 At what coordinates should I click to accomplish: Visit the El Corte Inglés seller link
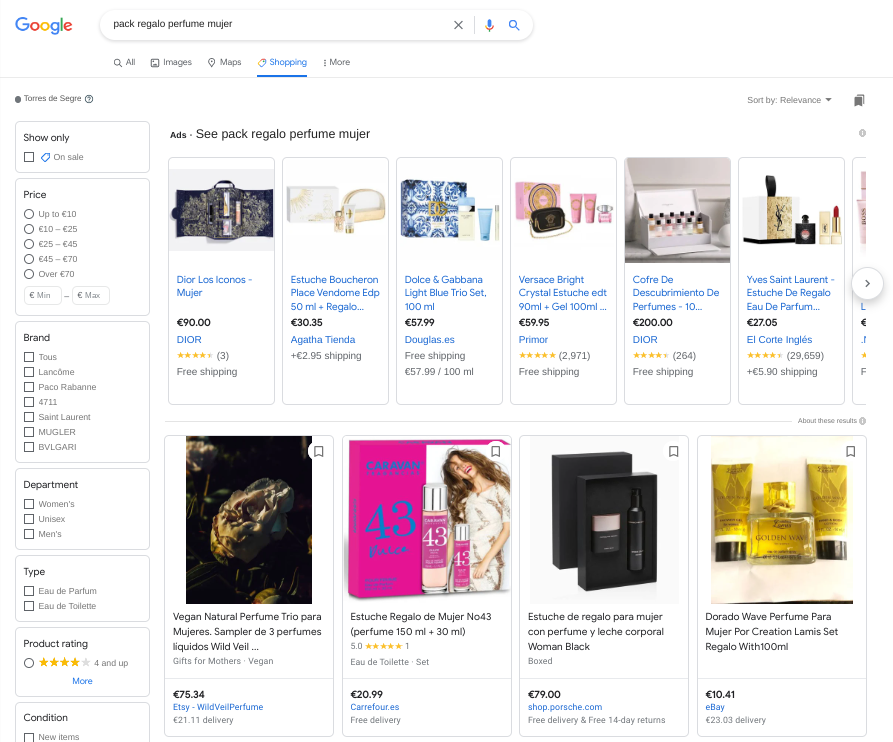click(x=779, y=339)
